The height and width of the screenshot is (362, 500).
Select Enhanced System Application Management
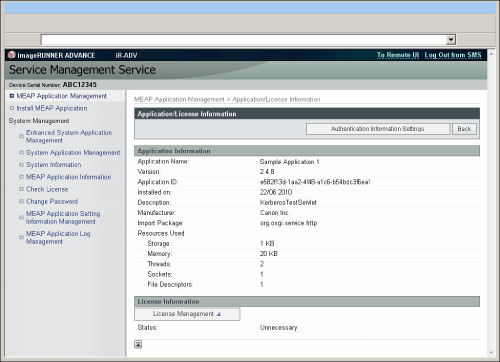69,136
